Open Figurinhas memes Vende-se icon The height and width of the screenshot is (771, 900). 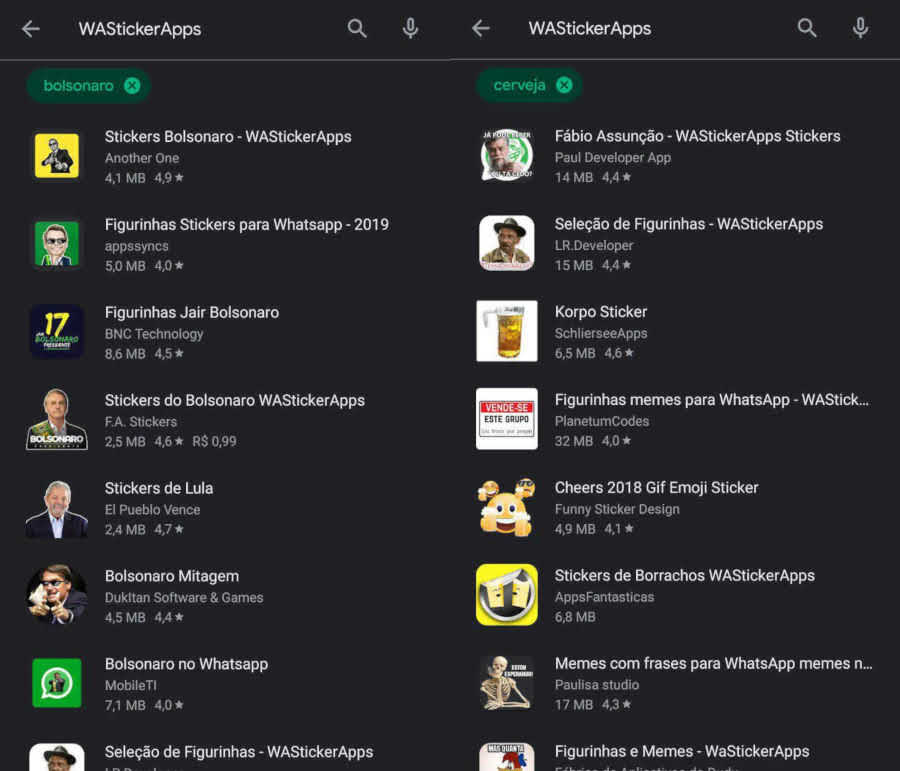(507, 419)
